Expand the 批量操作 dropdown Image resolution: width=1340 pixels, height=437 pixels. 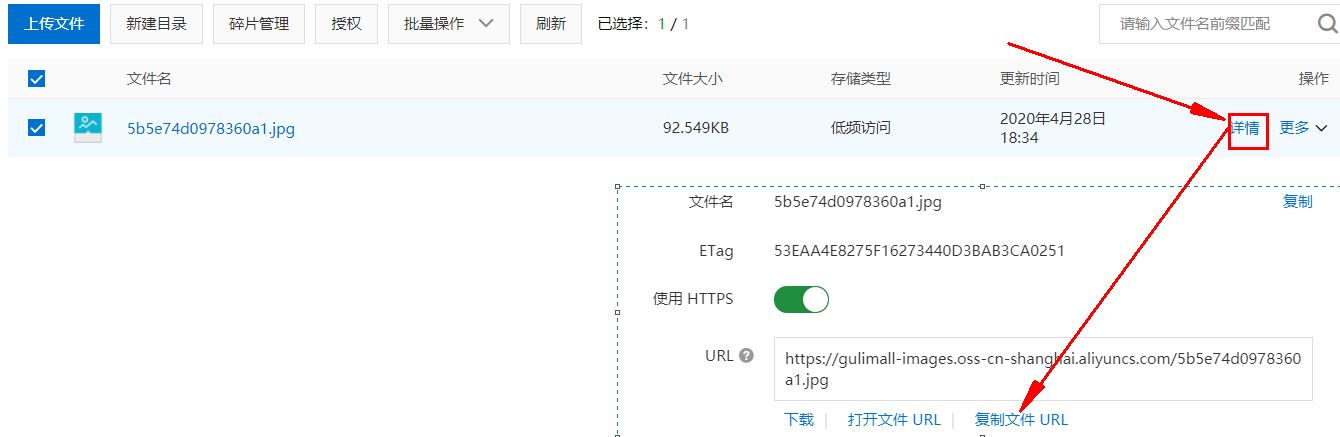click(x=448, y=24)
